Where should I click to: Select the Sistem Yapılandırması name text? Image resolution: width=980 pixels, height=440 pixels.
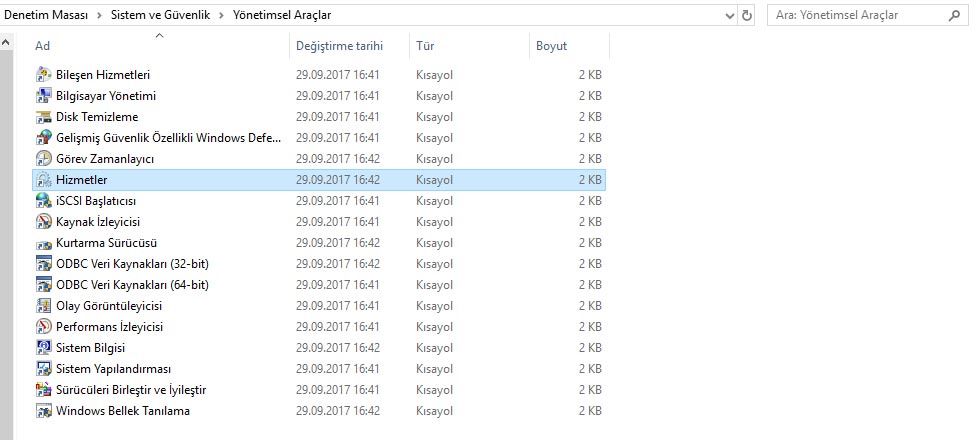113,369
